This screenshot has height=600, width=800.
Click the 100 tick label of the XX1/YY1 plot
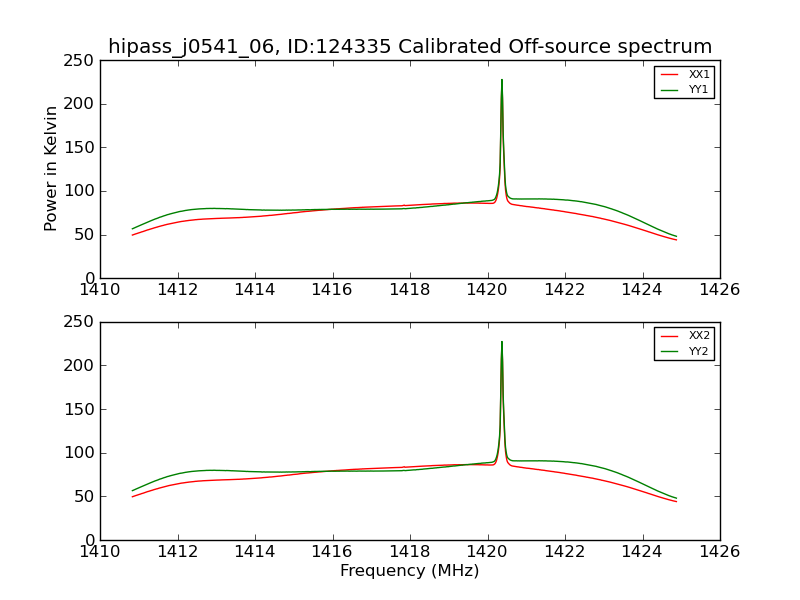[x=79, y=191]
